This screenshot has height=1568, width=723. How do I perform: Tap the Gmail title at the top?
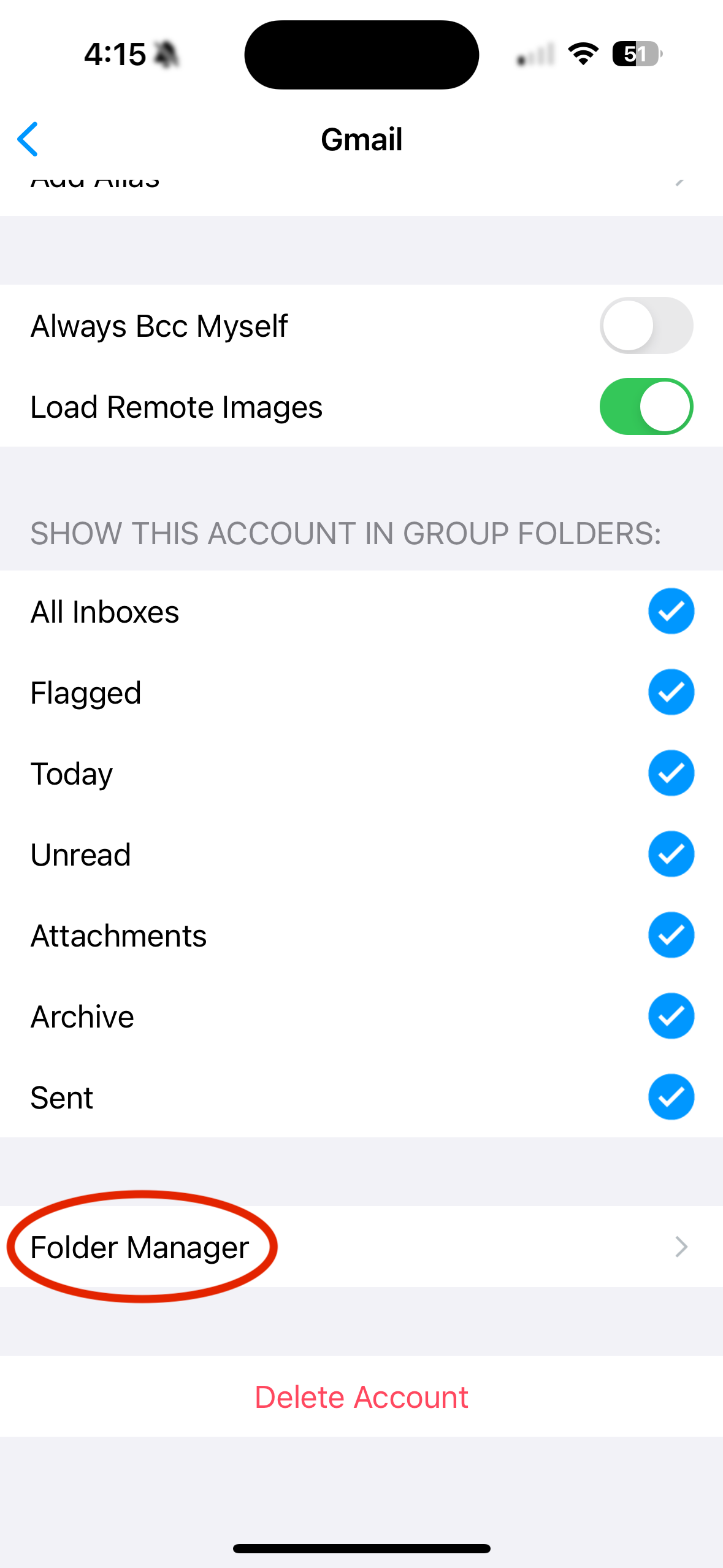coord(361,139)
